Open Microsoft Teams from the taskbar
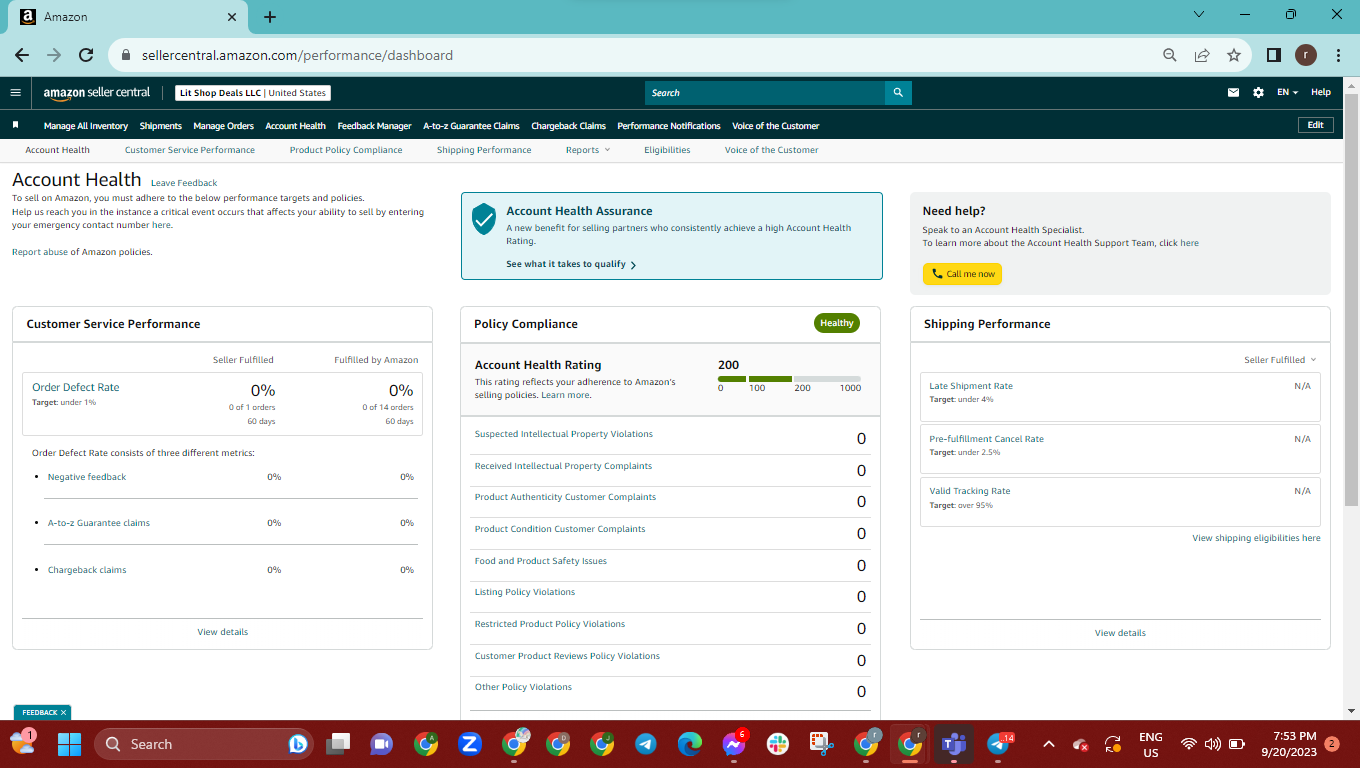This screenshot has width=1360, height=768. (x=954, y=744)
